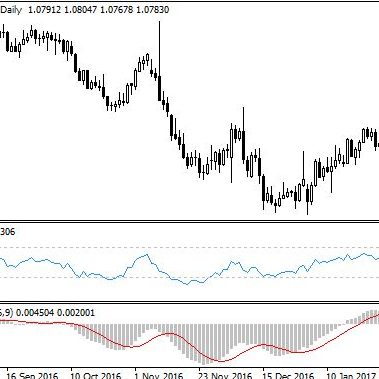Click the 16 Sep 2016 date label
This screenshot has height=379, width=379.
32,376
